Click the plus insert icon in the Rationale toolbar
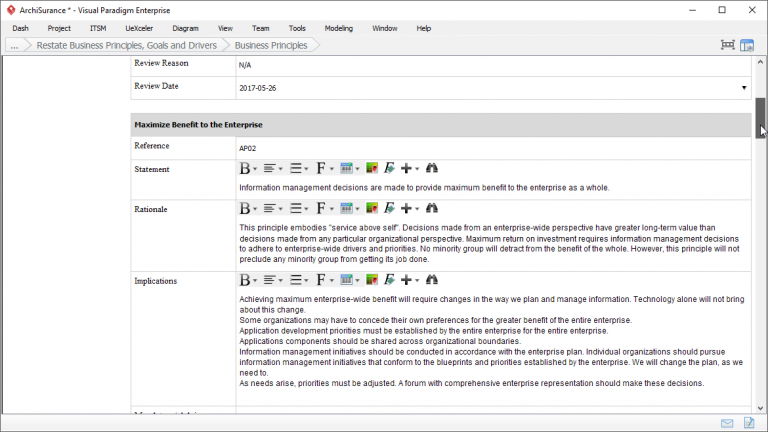The width and height of the screenshot is (768, 432). pos(409,209)
